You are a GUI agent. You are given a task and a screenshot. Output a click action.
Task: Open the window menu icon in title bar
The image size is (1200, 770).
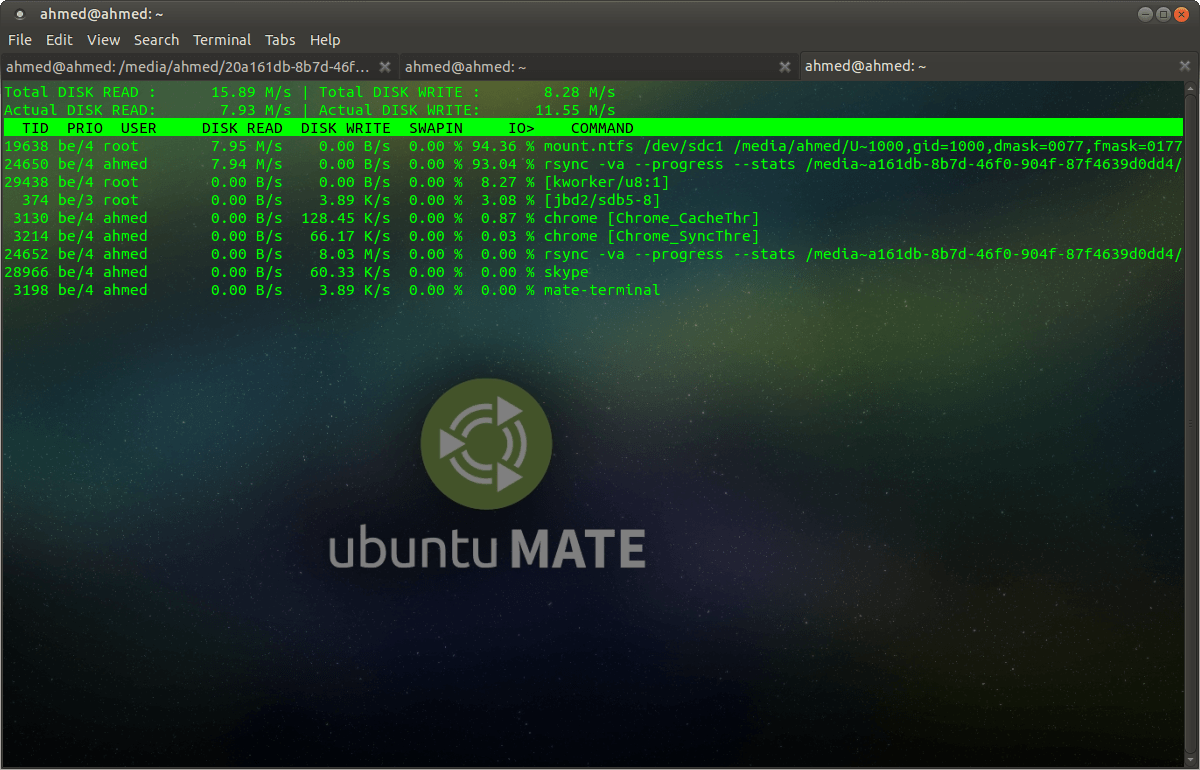(19, 14)
